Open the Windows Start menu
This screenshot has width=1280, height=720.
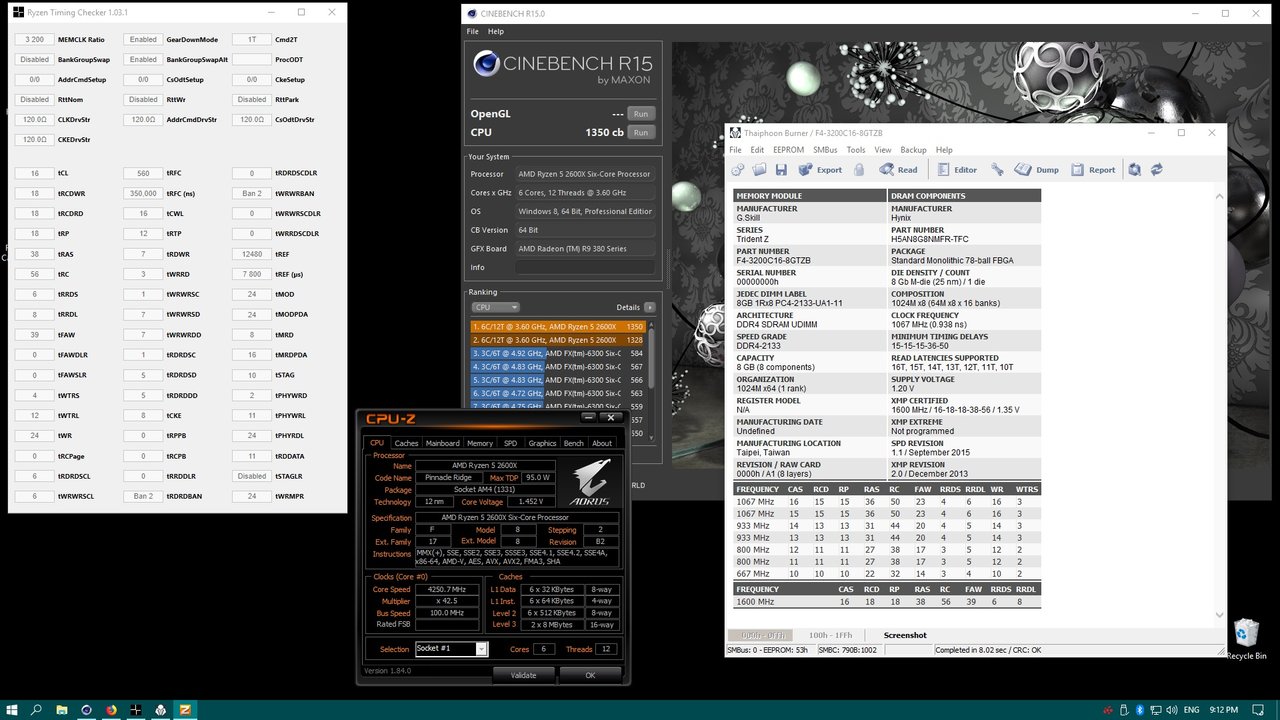tap(11, 710)
